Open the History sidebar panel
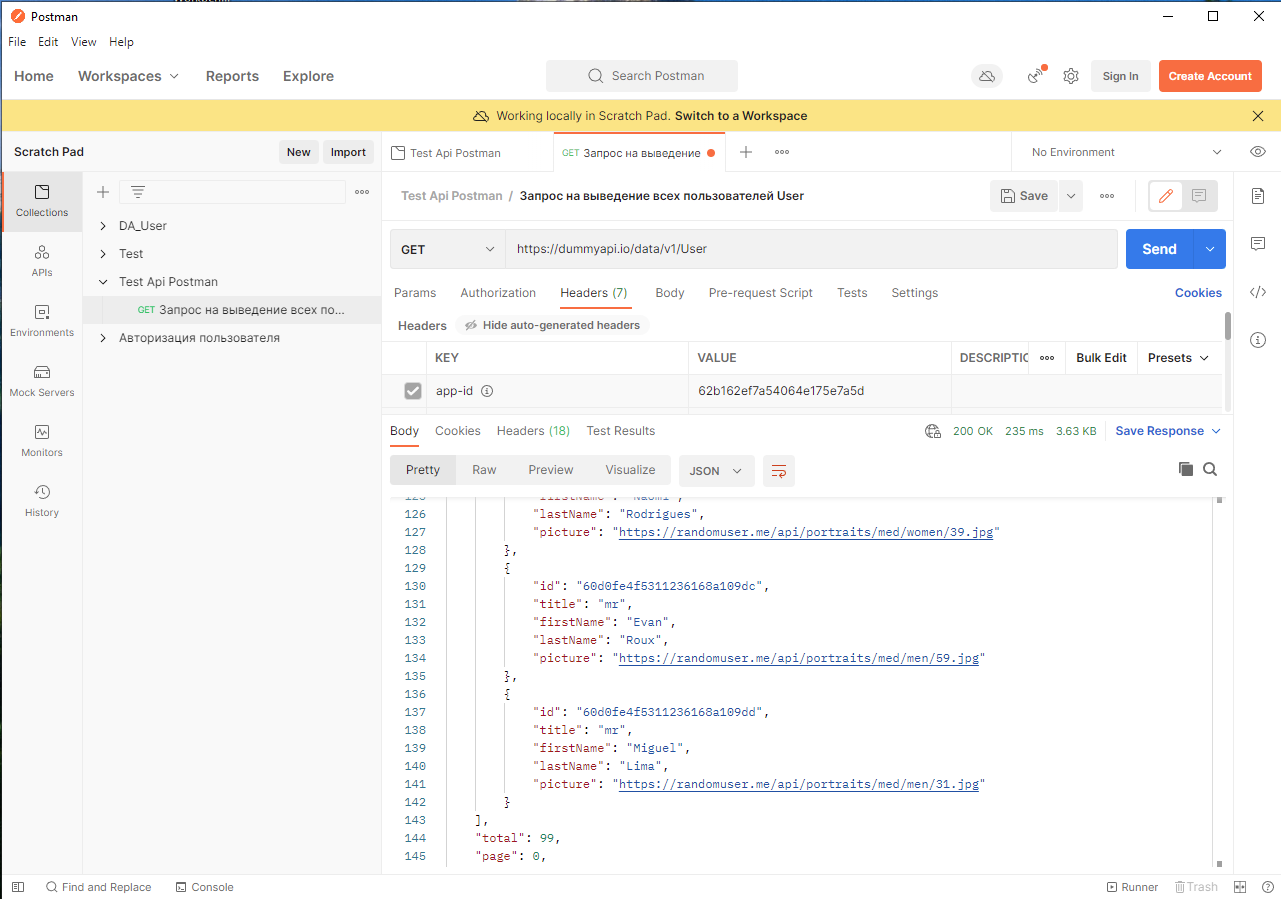1281x899 pixels. [41, 500]
